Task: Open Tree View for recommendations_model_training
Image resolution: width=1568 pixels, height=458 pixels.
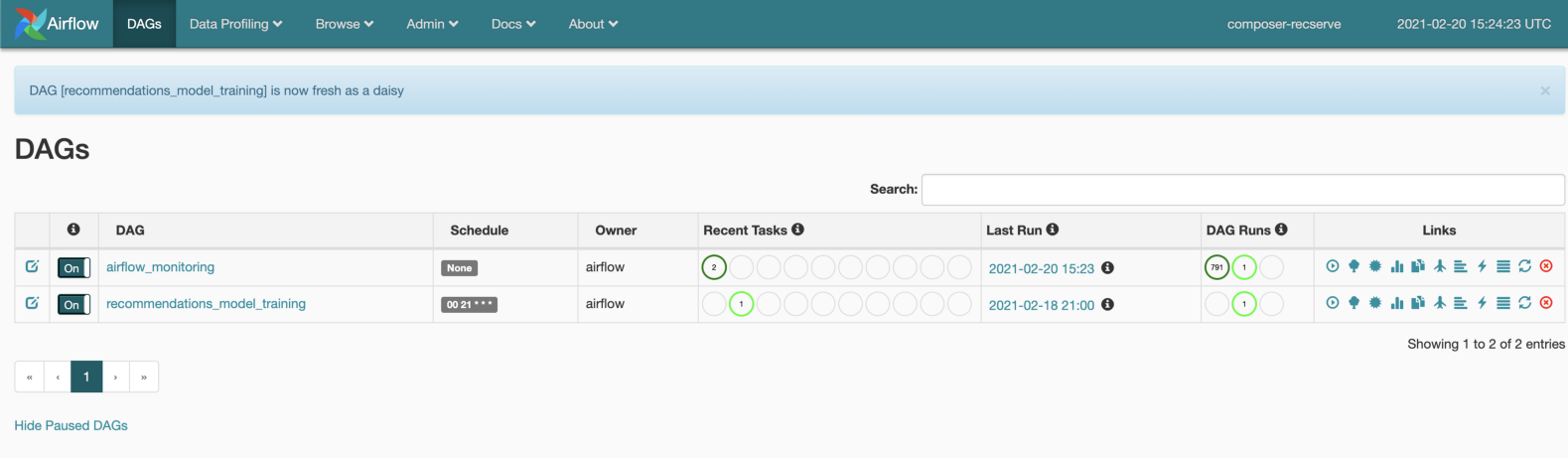Action: [1354, 303]
